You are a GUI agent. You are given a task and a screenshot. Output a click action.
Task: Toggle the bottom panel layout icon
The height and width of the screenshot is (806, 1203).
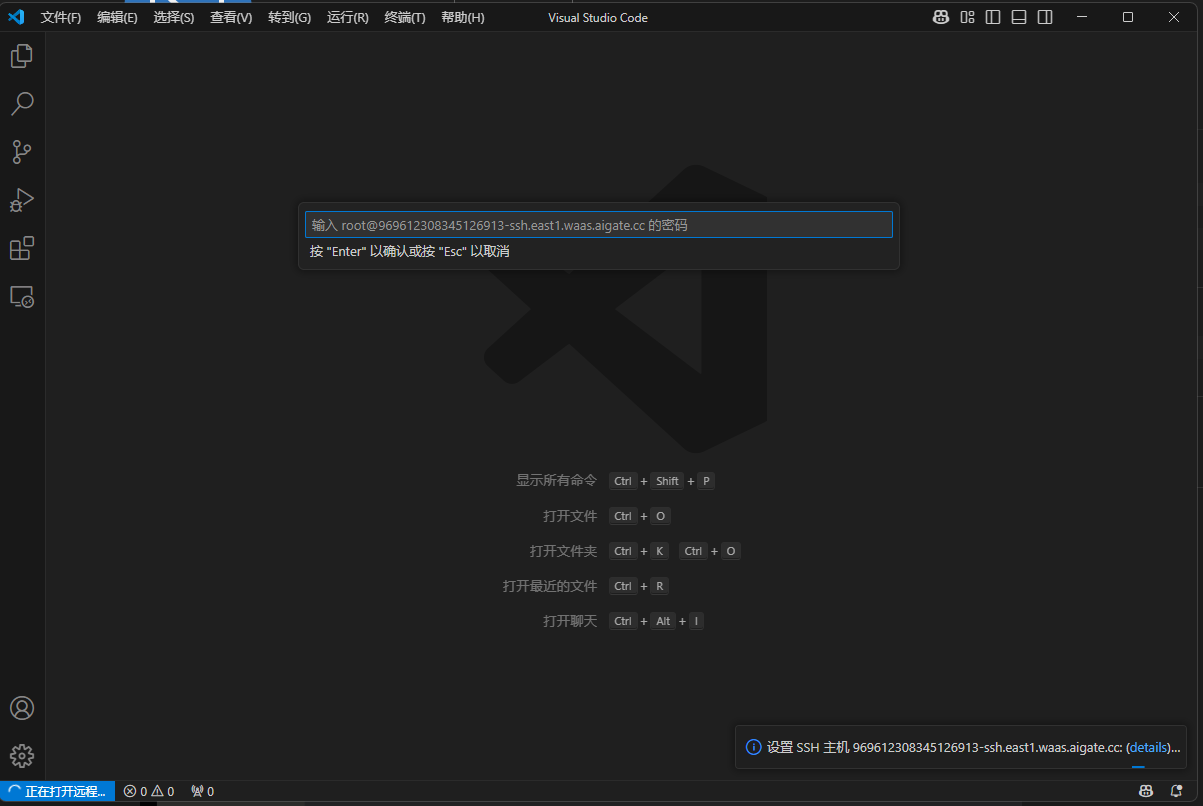click(1019, 17)
